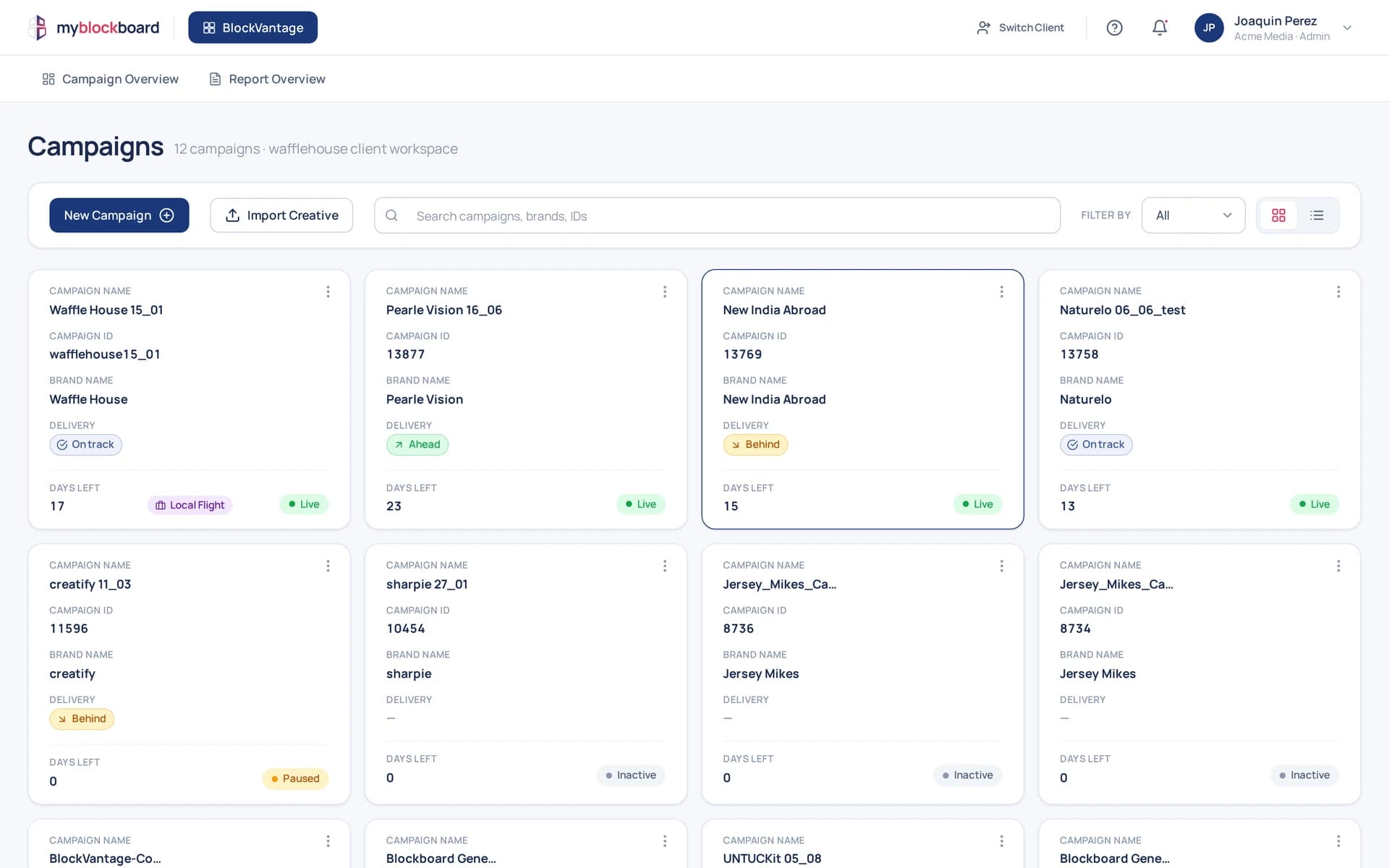1389x868 pixels.
Task: Go to Report Overview tab
Action: (x=267, y=79)
